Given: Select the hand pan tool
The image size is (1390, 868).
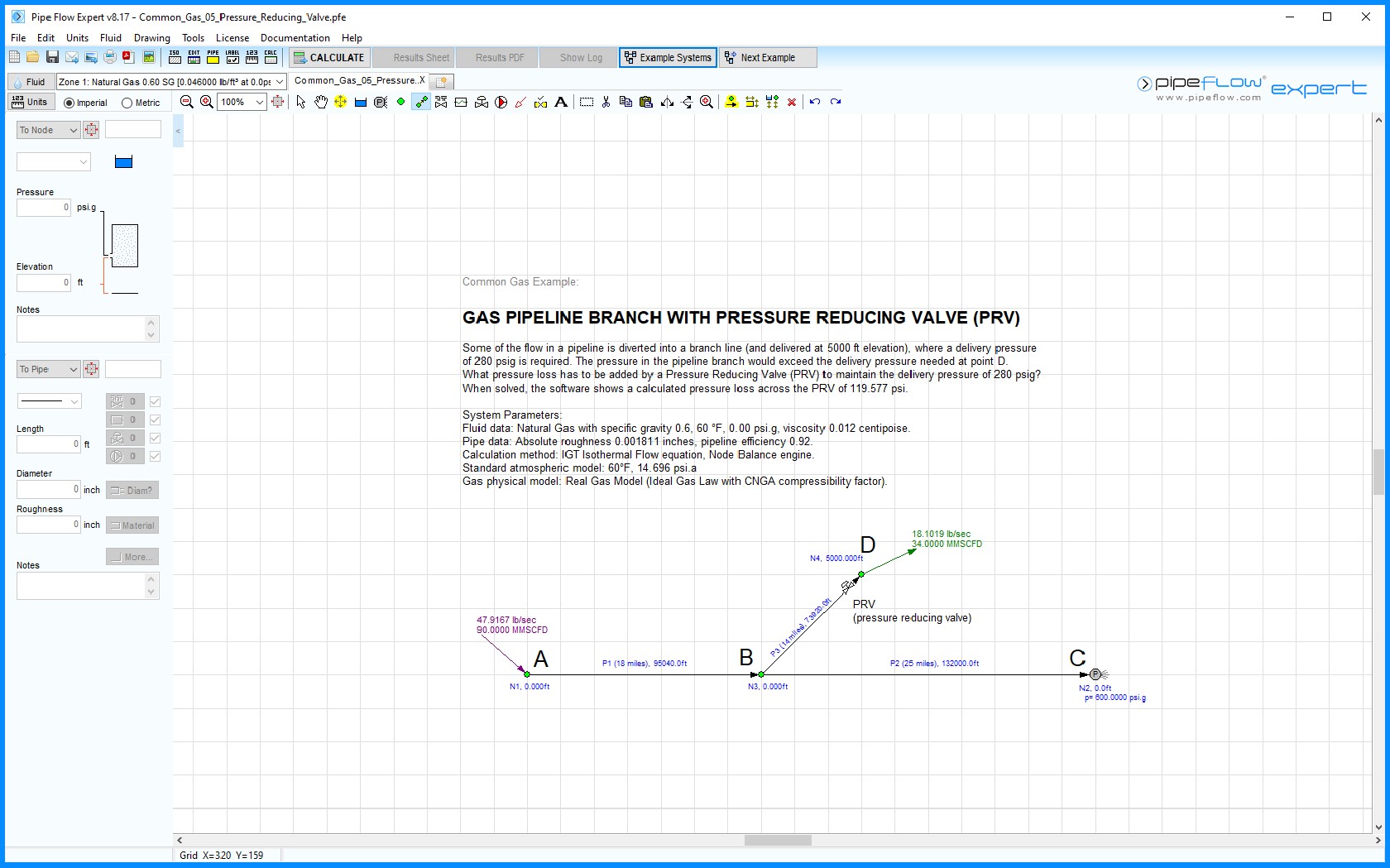Looking at the screenshot, I should (x=320, y=102).
